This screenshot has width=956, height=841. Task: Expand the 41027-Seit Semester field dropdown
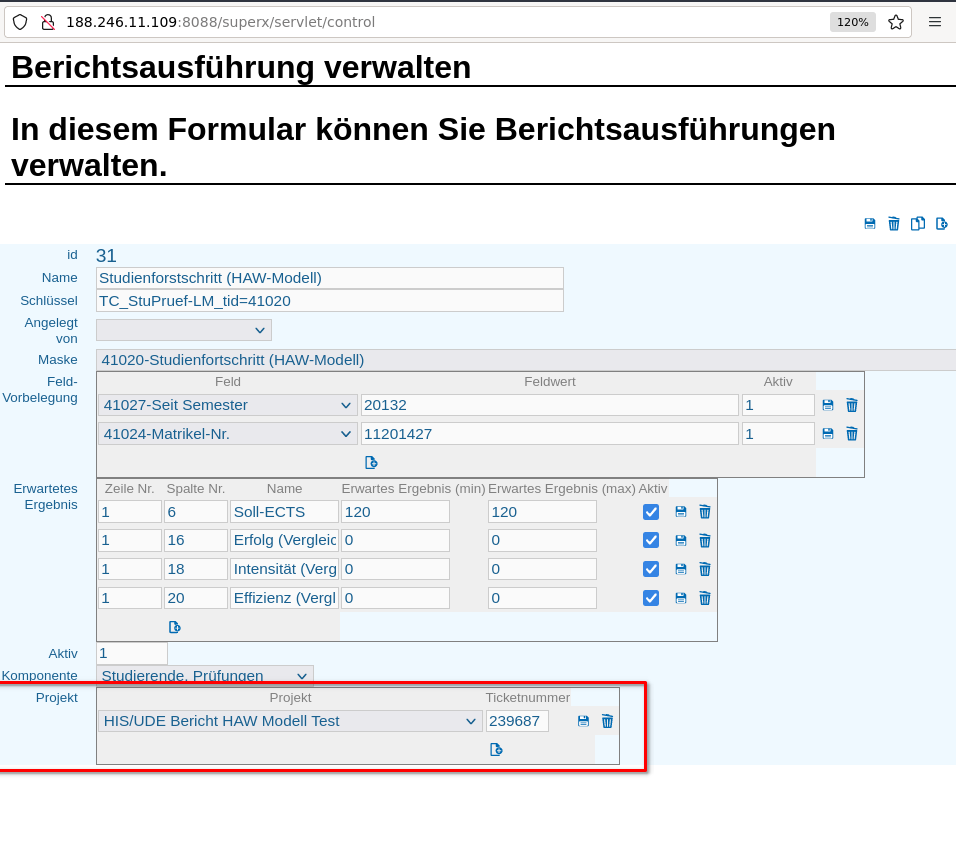tap(228, 405)
